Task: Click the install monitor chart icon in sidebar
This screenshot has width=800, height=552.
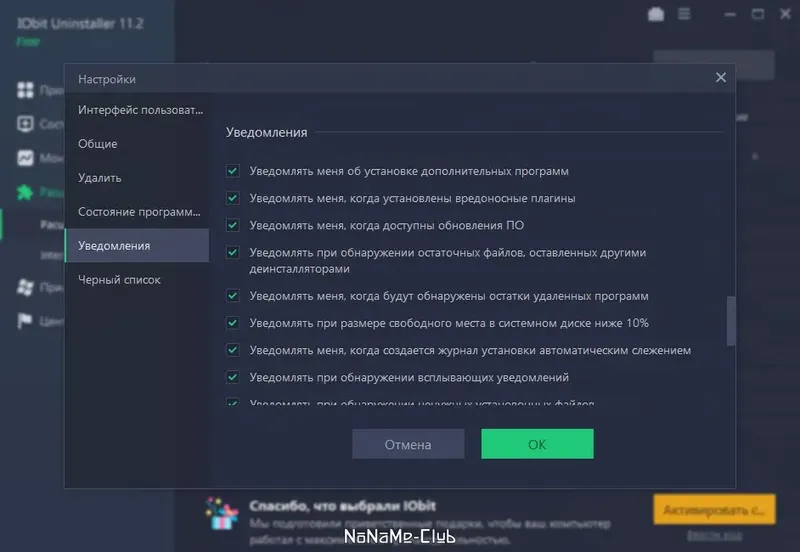Action: tap(25, 158)
